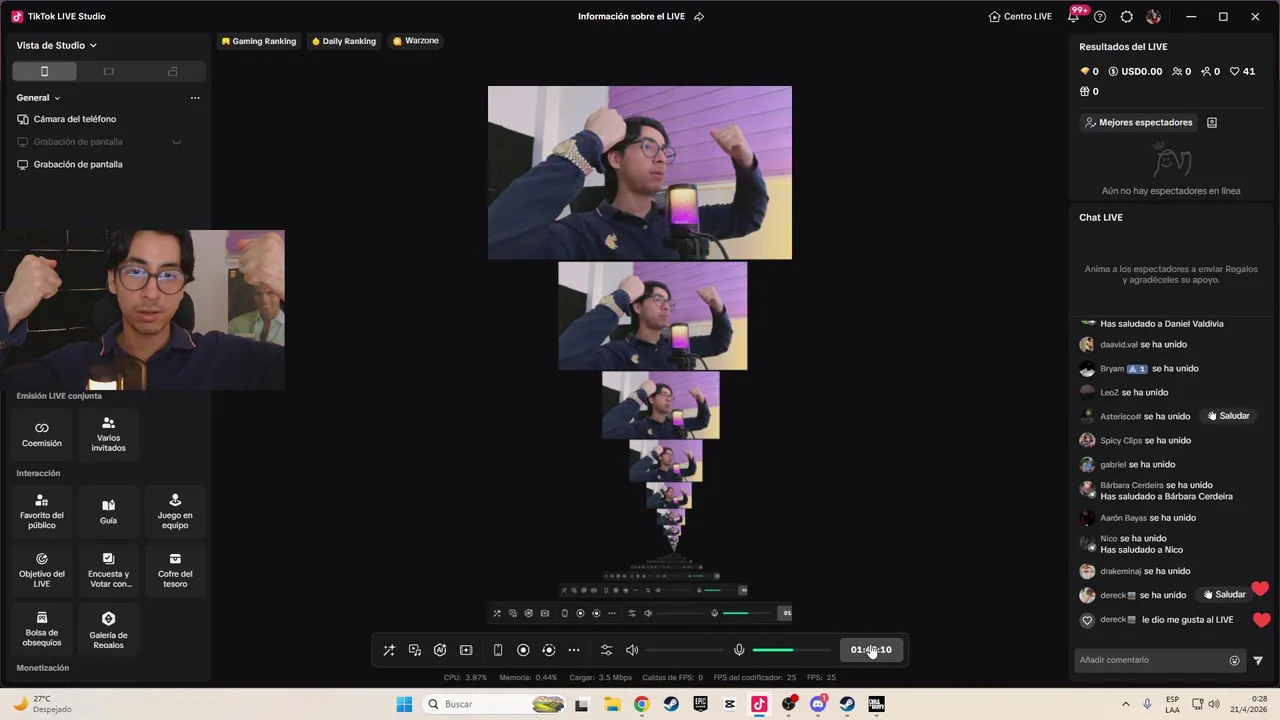Open the General scene three-dot menu
The width and height of the screenshot is (1280, 720).
click(x=195, y=98)
